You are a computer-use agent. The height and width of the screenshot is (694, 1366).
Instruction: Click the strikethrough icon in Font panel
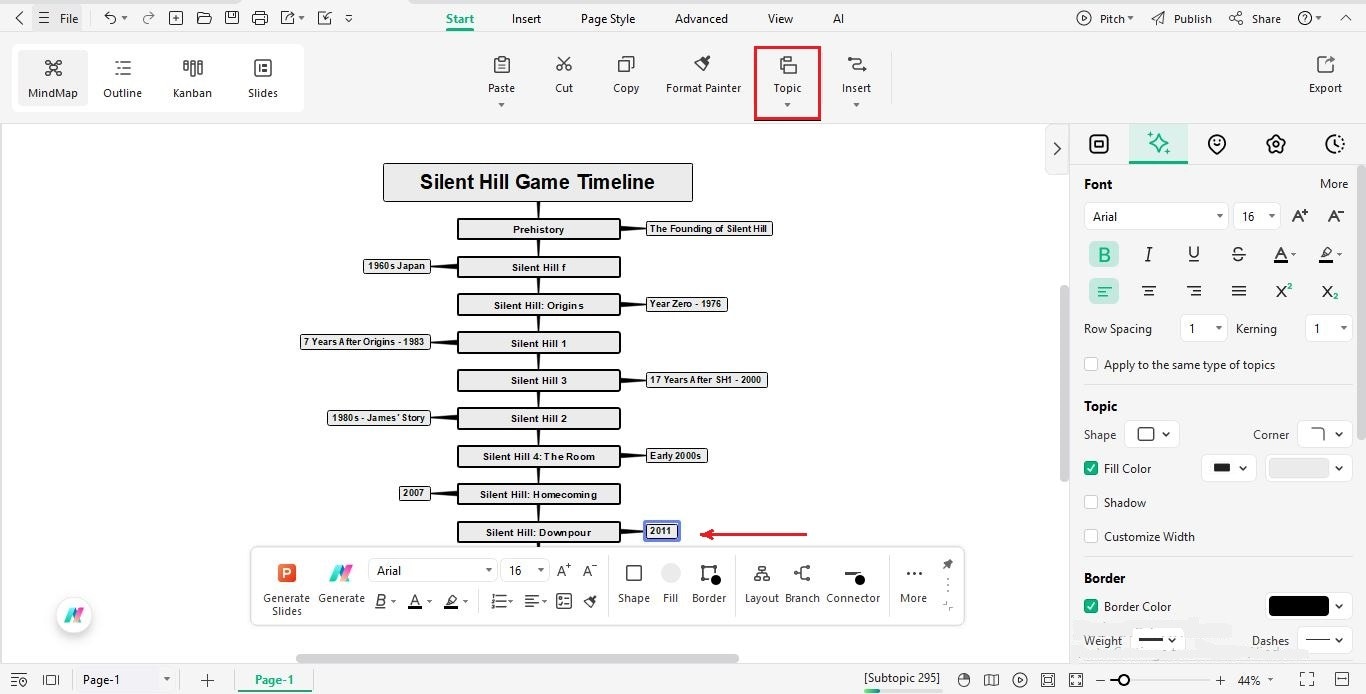[x=1238, y=254]
